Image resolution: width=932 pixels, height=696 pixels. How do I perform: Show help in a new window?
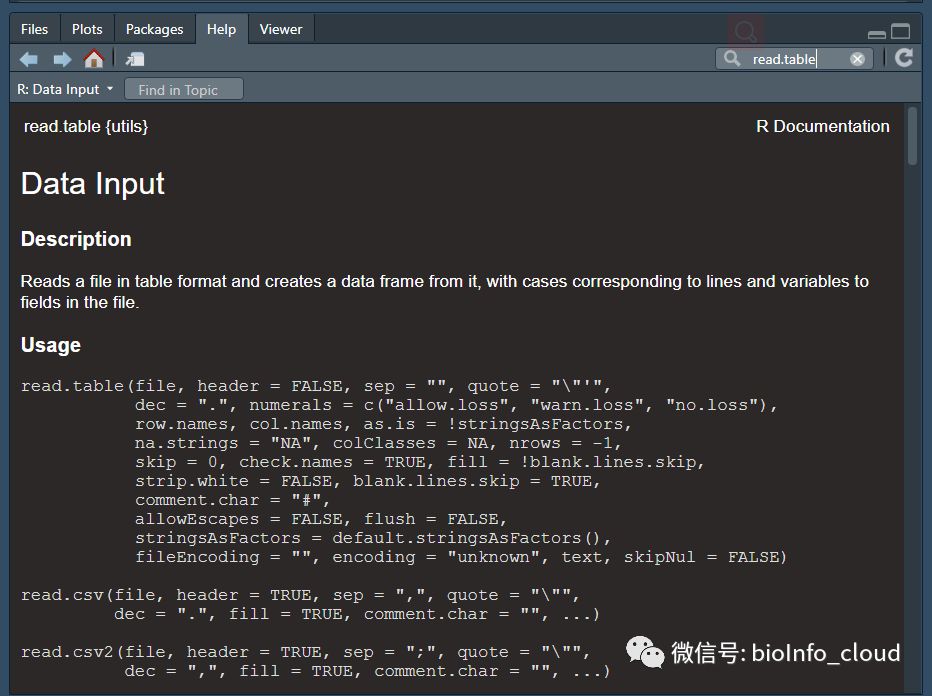135,59
